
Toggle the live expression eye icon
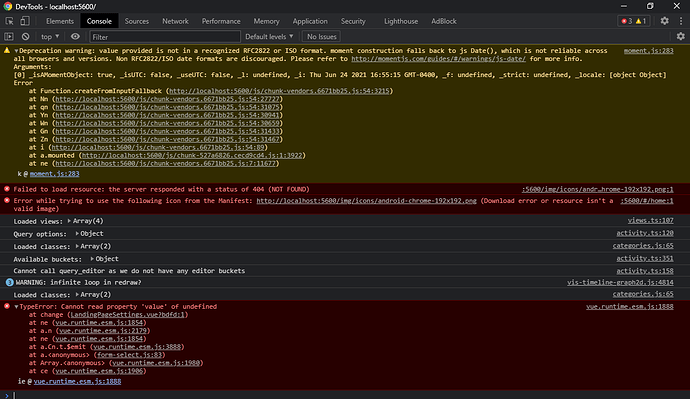point(75,37)
